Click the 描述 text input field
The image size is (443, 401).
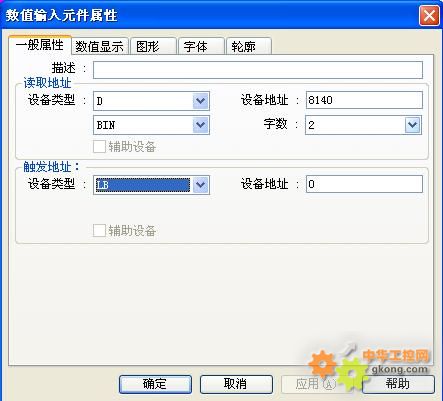click(258, 70)
